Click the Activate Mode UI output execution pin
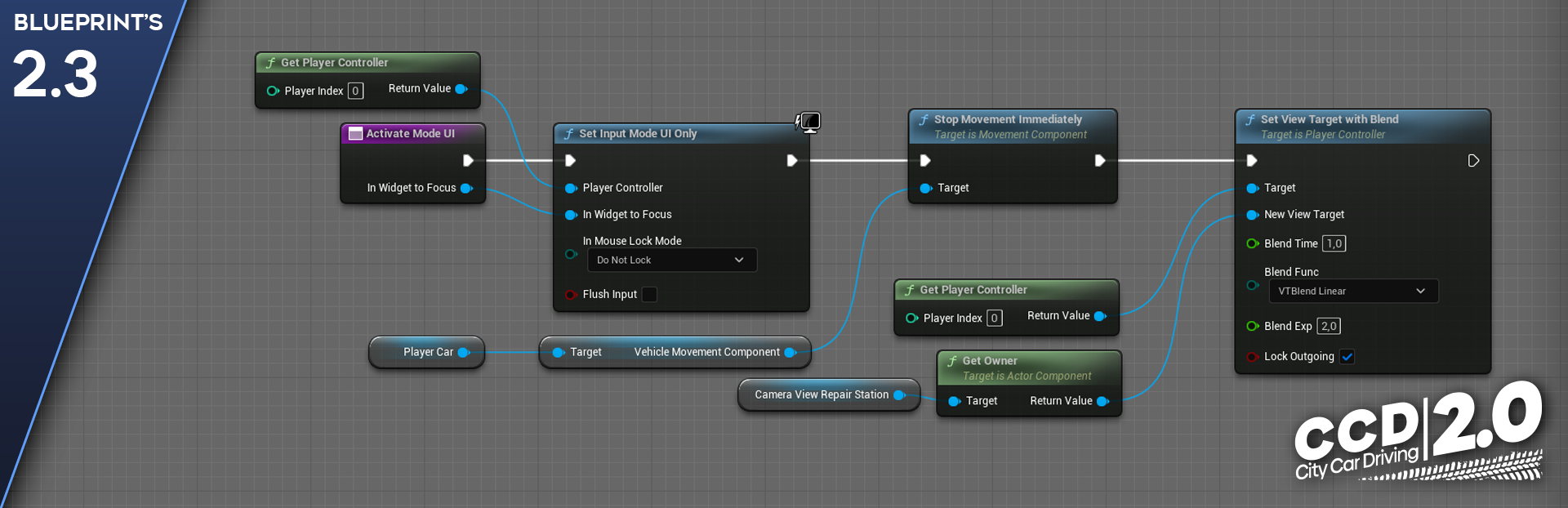The image size is (1568, 508). [468, 160]
